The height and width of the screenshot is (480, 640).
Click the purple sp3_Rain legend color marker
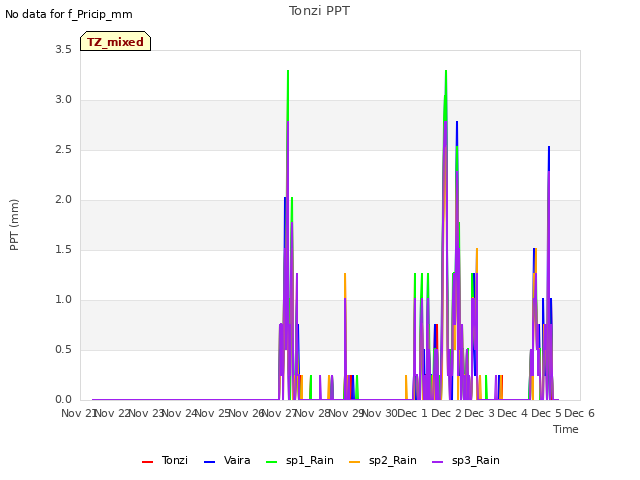tap(437, 462)
